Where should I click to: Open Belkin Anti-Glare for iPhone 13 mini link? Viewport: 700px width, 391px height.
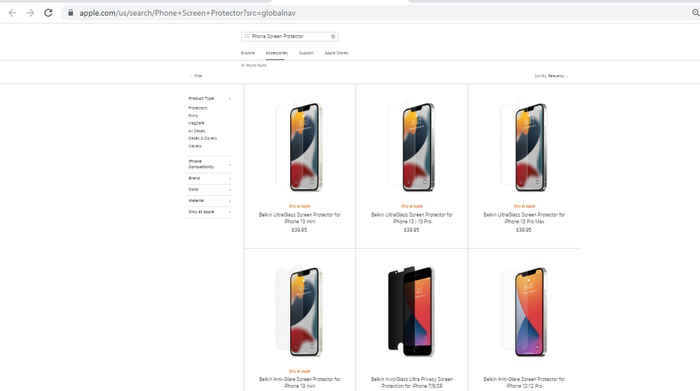coord(300,383)
